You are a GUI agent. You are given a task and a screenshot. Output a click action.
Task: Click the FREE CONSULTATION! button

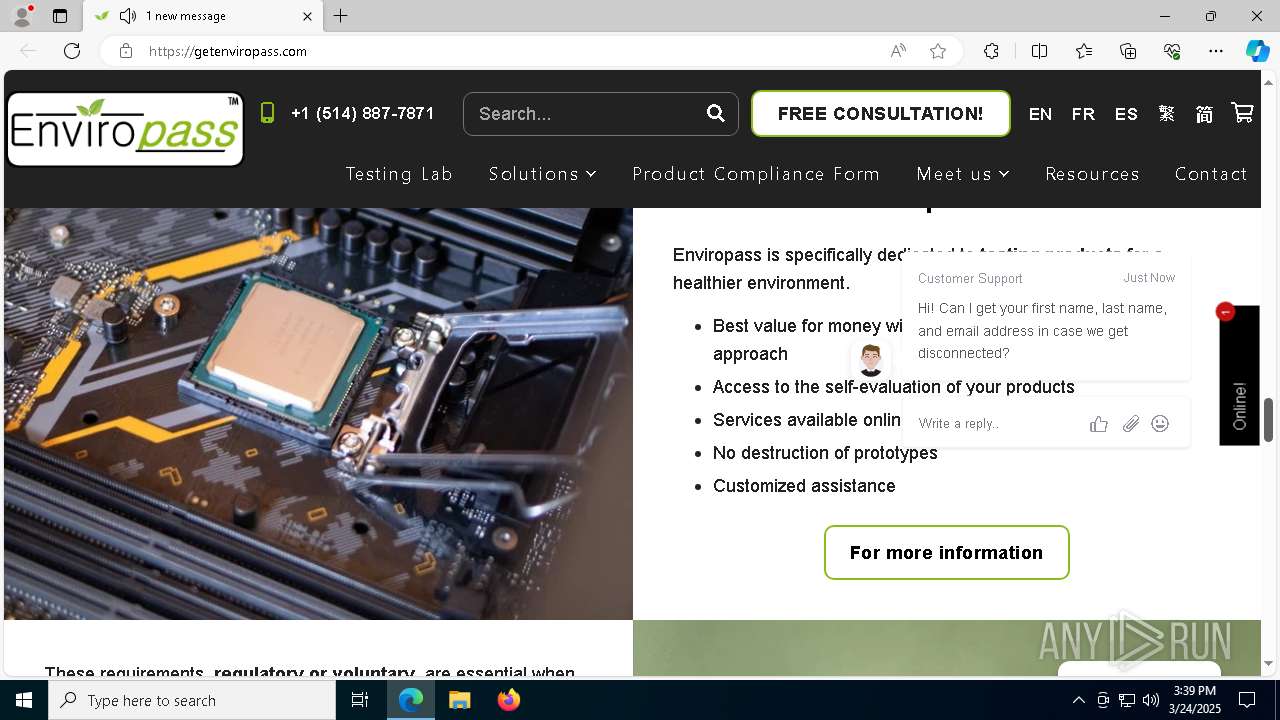point(880,114)
